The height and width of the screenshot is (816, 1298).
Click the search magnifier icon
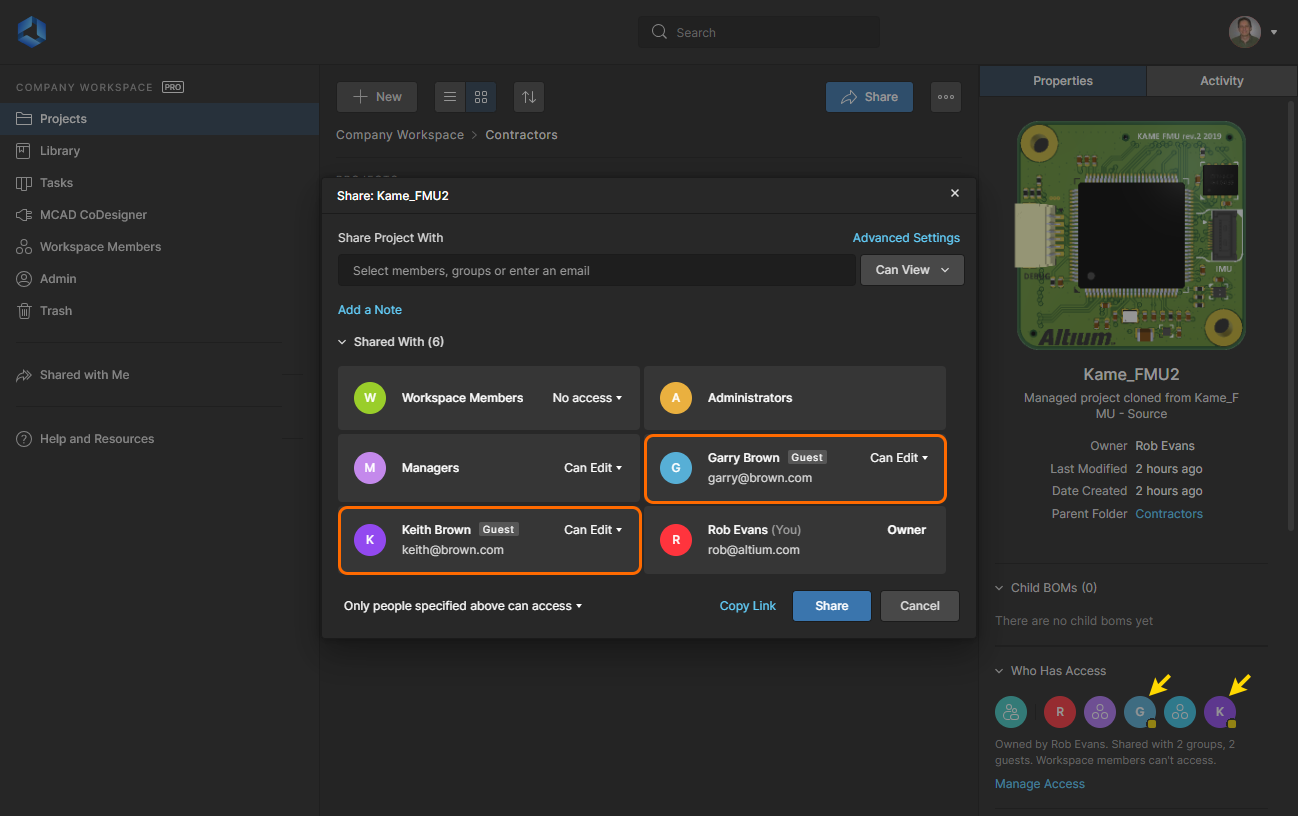click(x=659, y=32)
